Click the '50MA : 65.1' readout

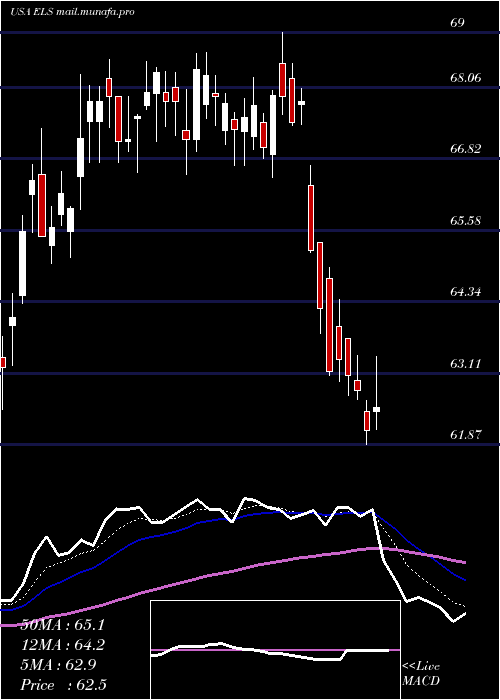click(63, 625)
